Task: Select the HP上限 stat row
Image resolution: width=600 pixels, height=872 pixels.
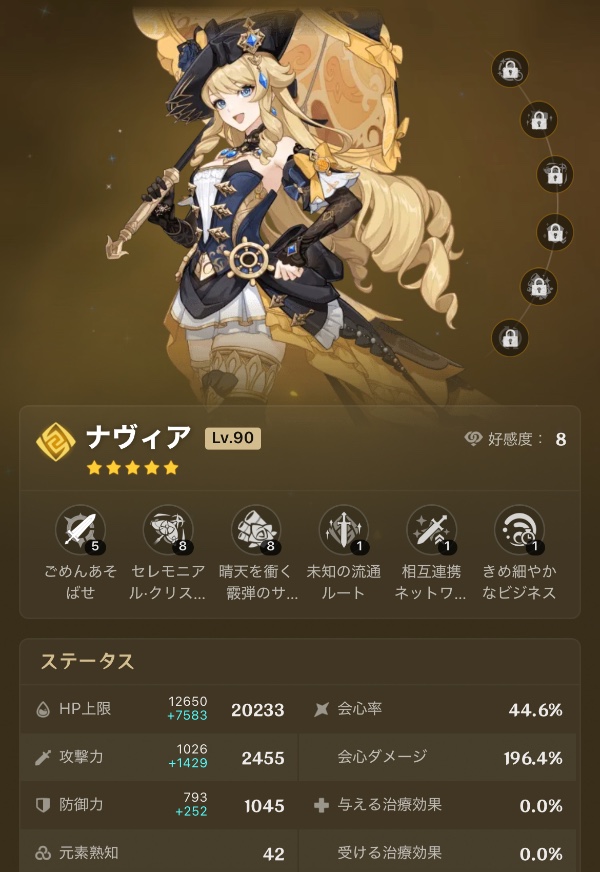Action: tap(159, 709)
